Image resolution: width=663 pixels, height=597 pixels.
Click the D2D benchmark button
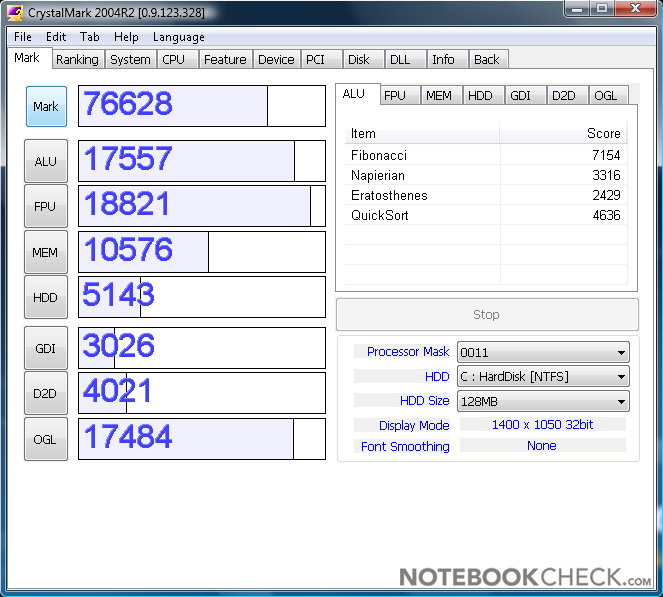46,393
